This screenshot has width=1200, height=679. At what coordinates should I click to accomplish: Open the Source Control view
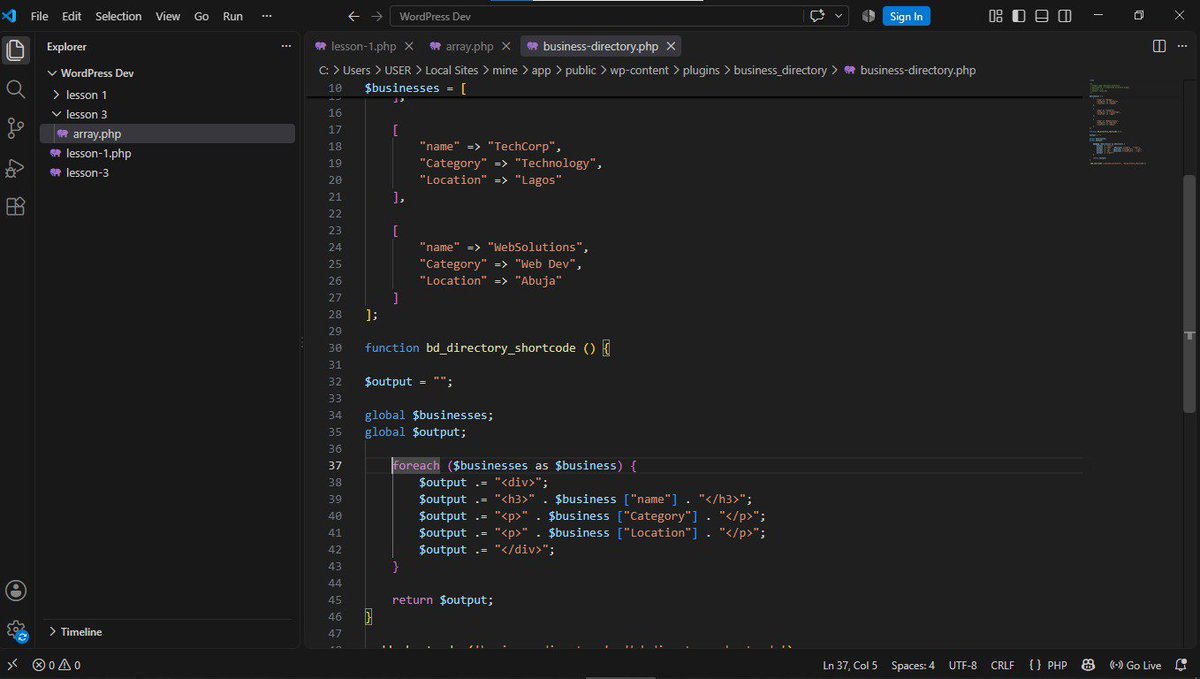15,128
